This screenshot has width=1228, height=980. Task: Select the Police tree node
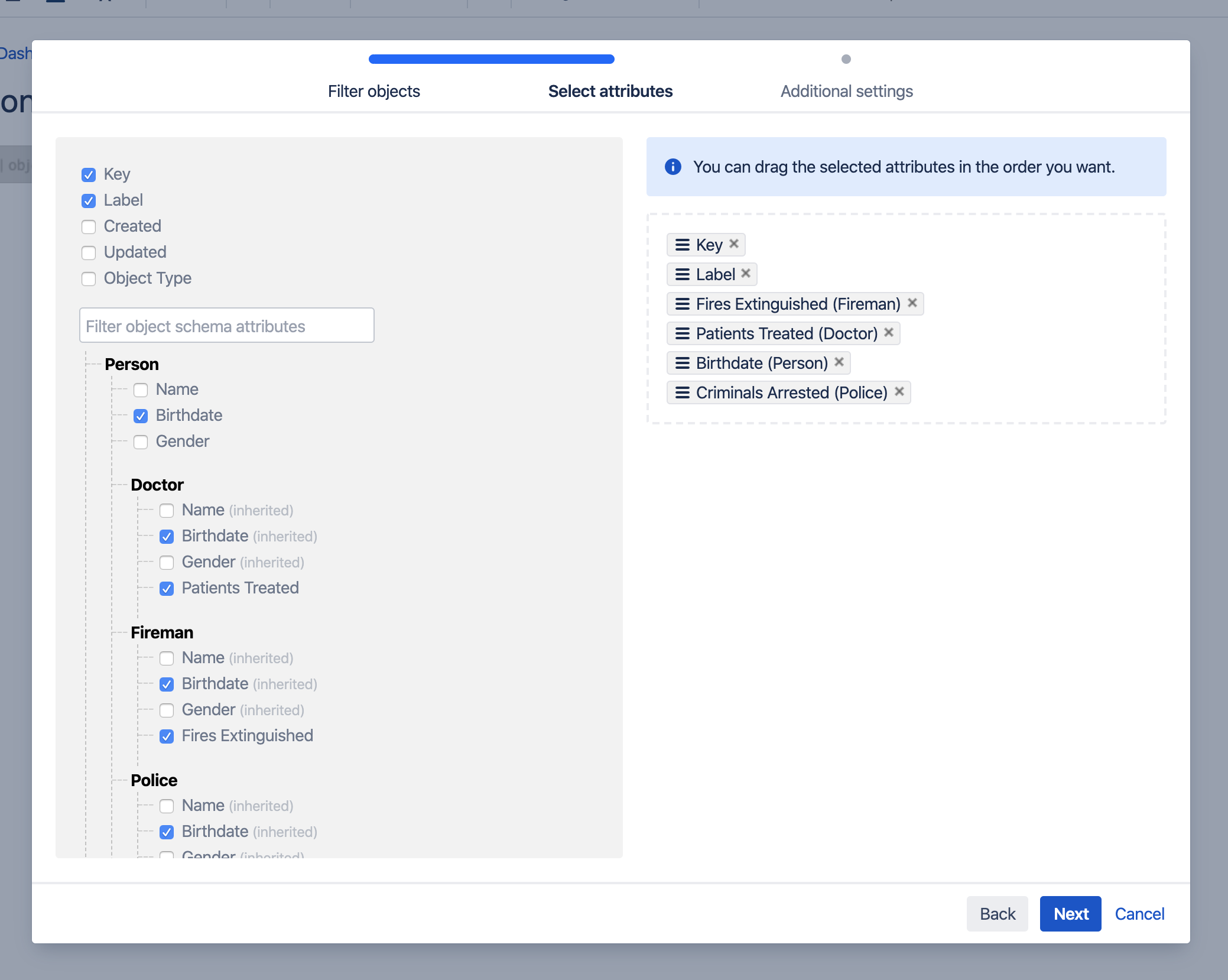tap(154, 780)
